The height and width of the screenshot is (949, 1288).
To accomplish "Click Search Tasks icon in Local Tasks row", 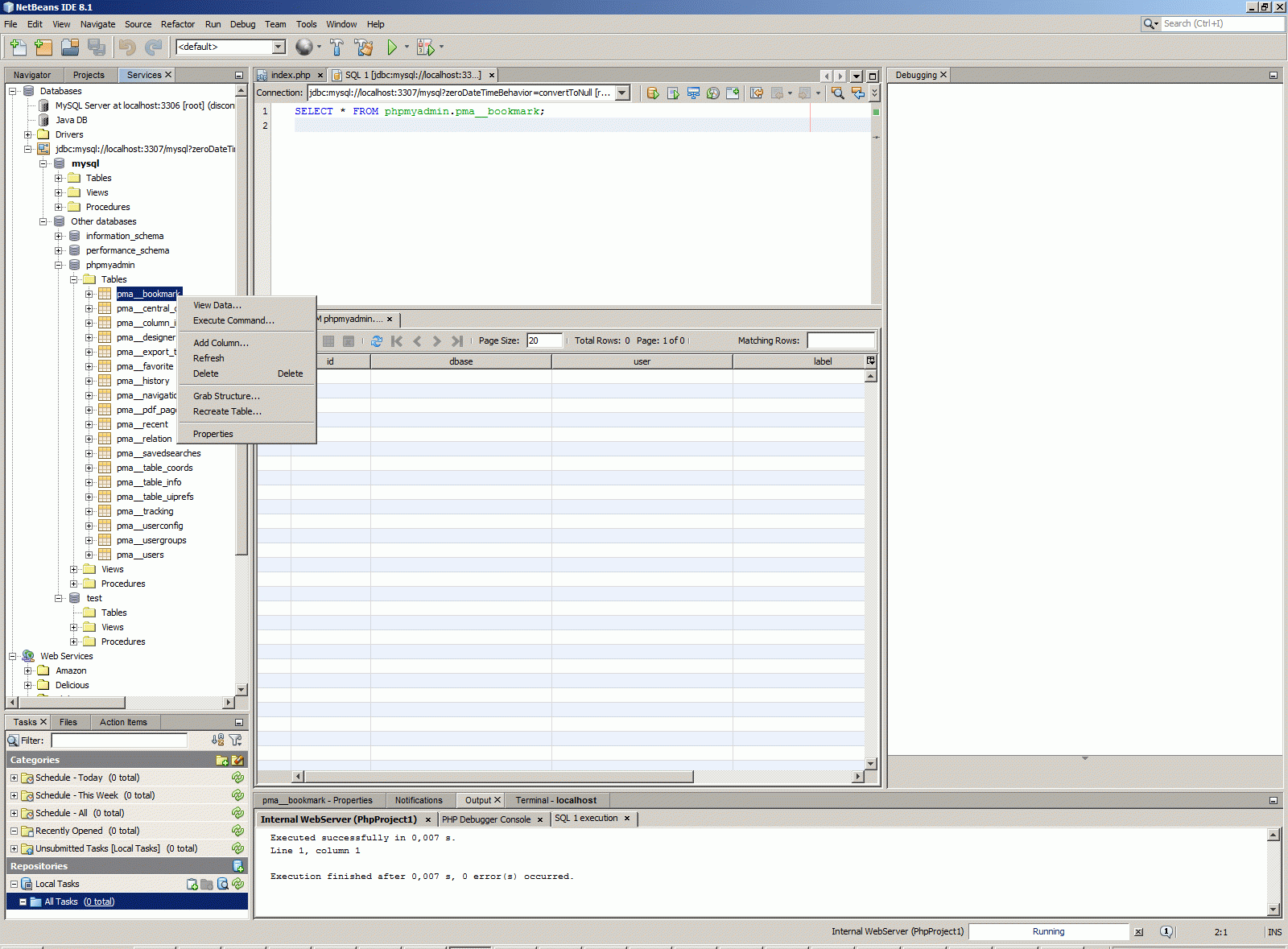I will point(223,884).
